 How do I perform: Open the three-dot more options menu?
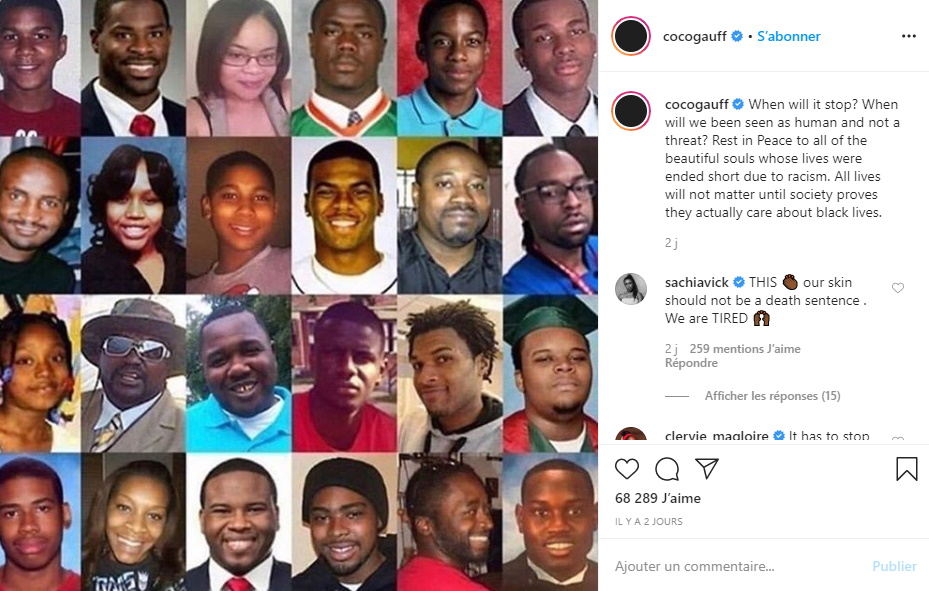909,36
